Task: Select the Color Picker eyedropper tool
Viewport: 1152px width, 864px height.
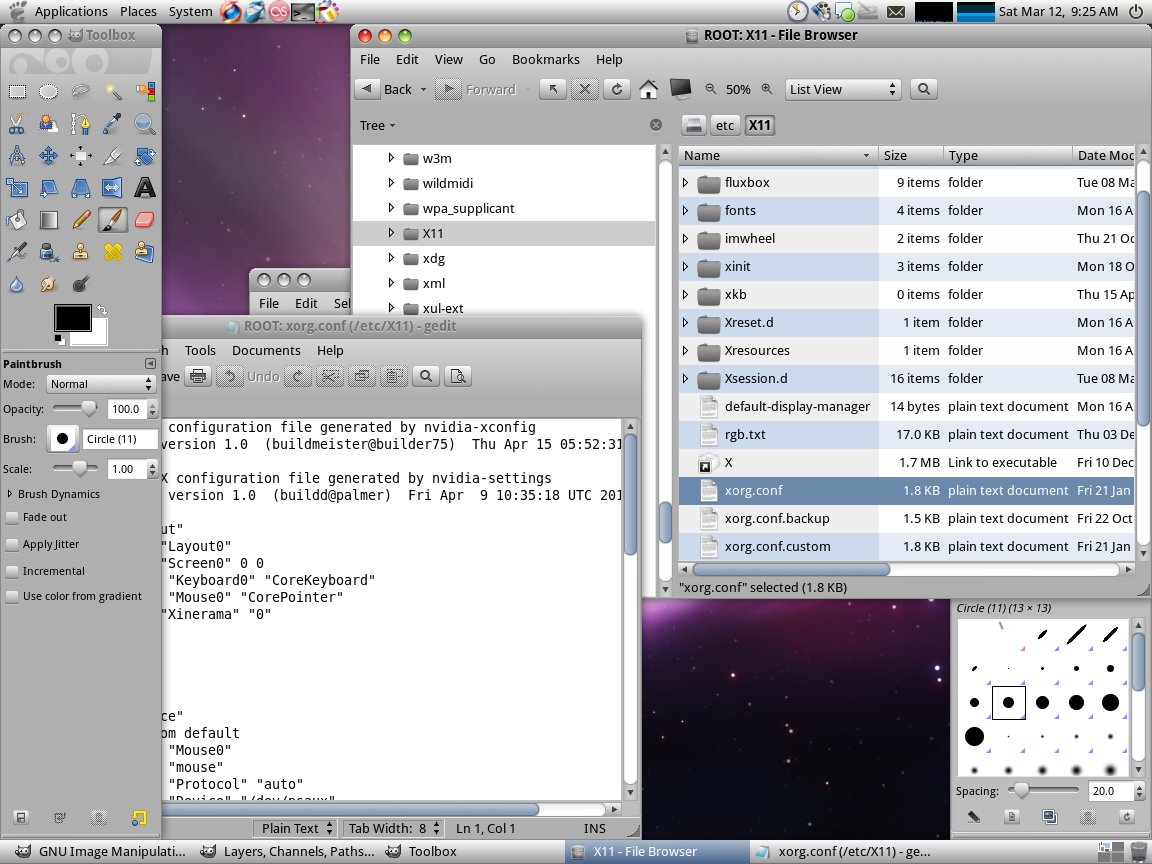Action: (112, 123)
